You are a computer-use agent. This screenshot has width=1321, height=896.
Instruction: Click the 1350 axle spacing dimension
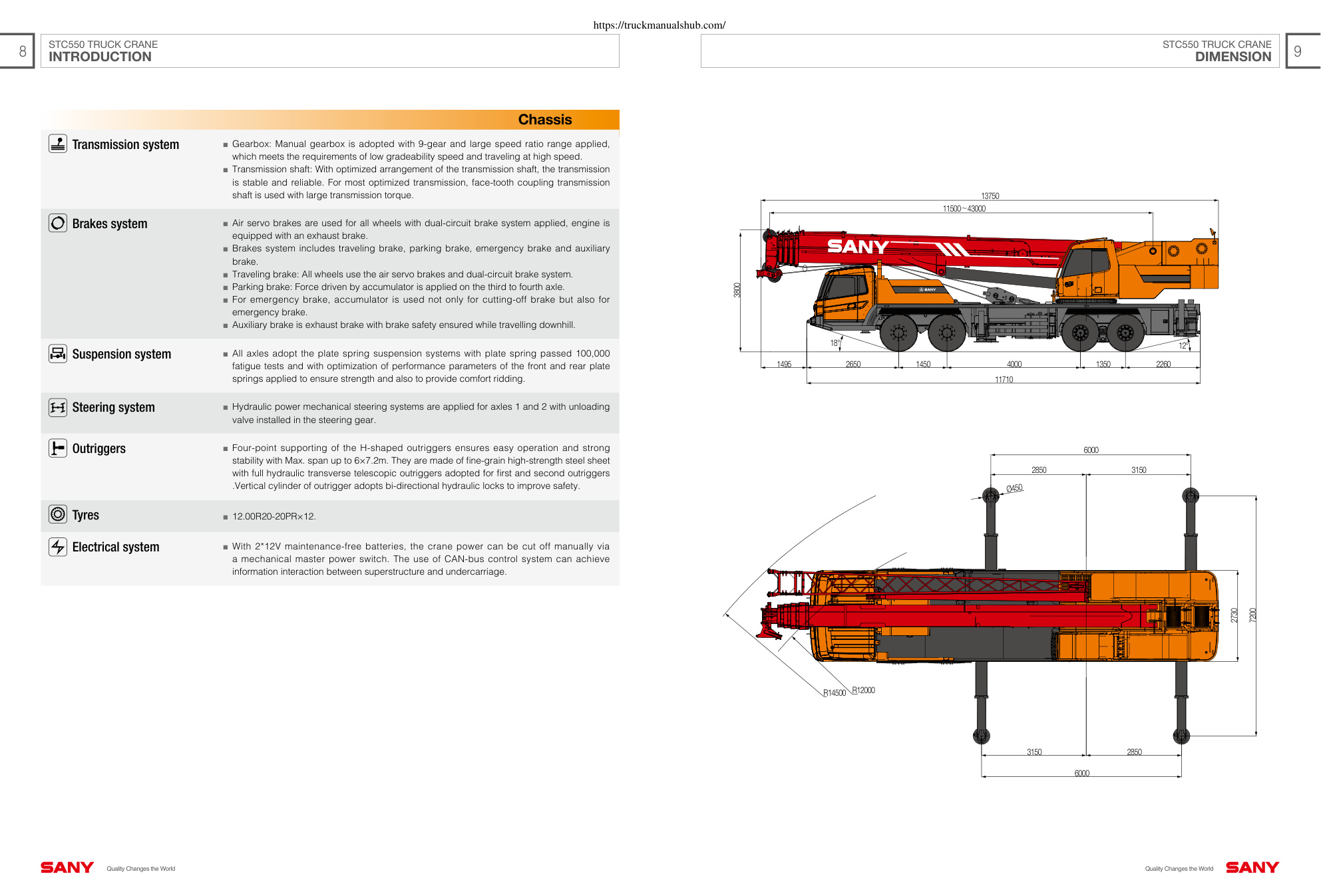(x=1103, y=365)
